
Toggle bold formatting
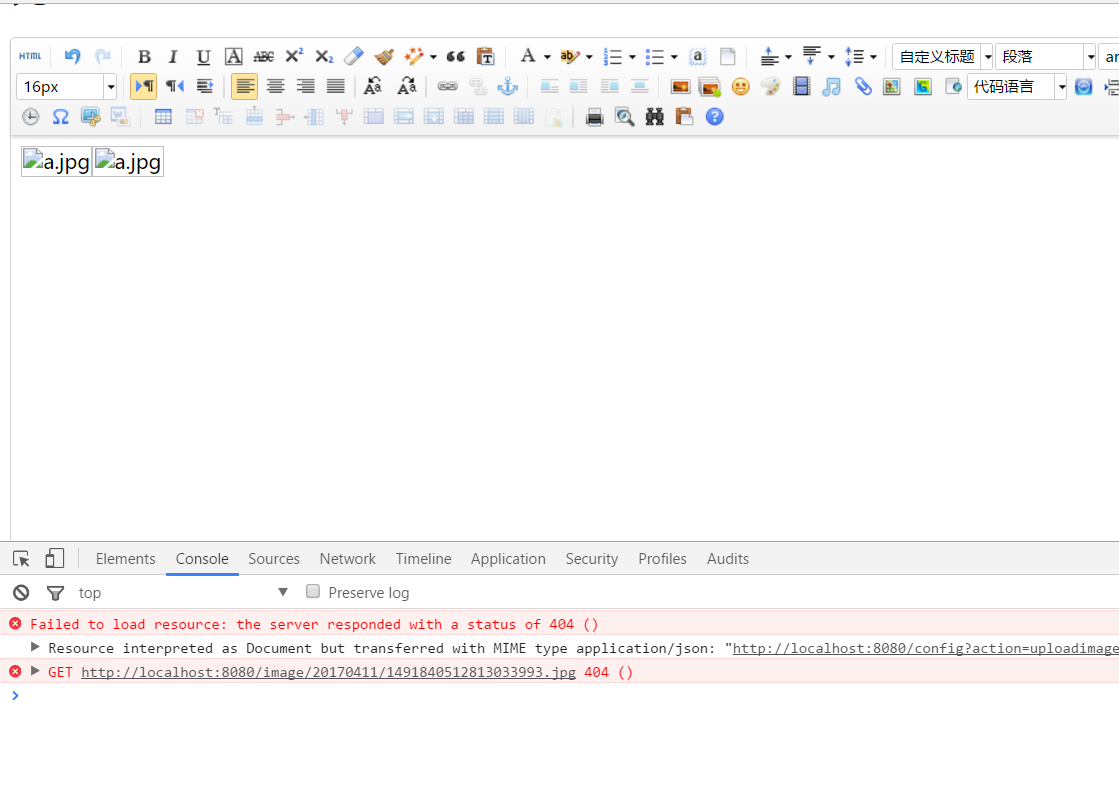coord(144,56)
